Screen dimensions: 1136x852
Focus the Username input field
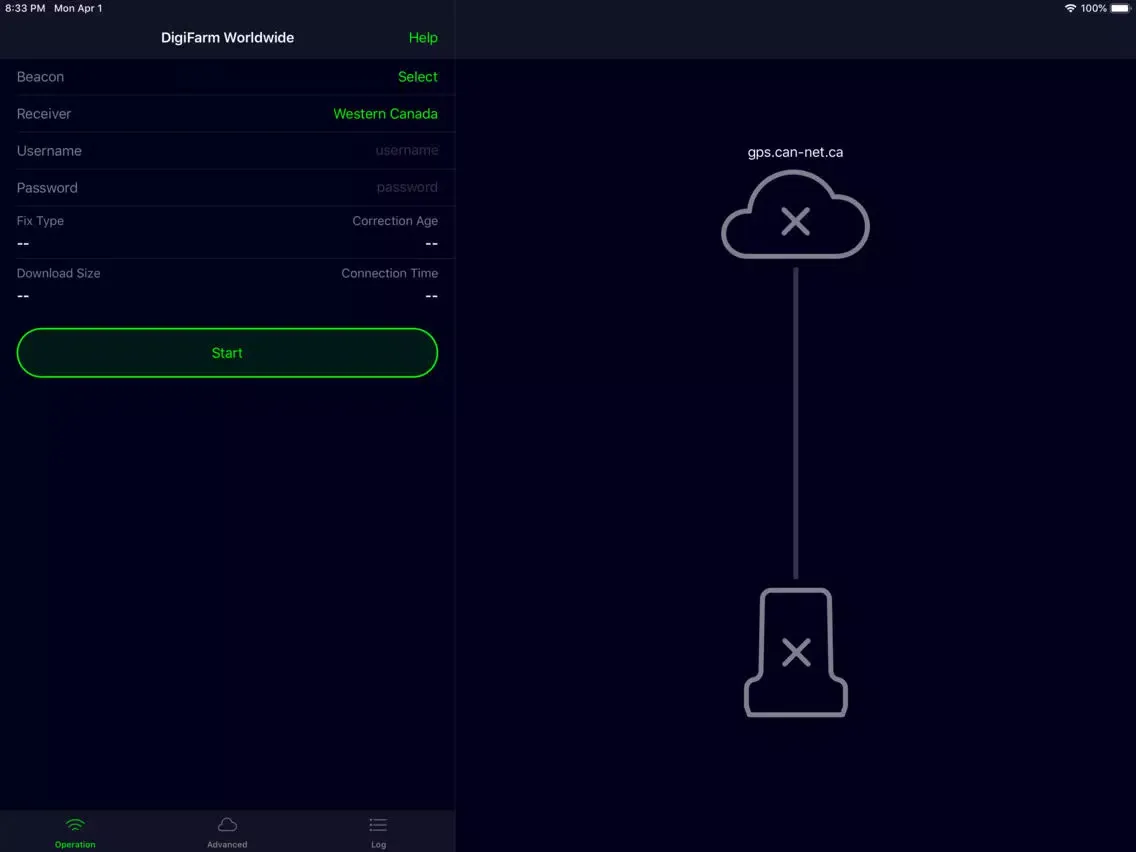point(406,151)
